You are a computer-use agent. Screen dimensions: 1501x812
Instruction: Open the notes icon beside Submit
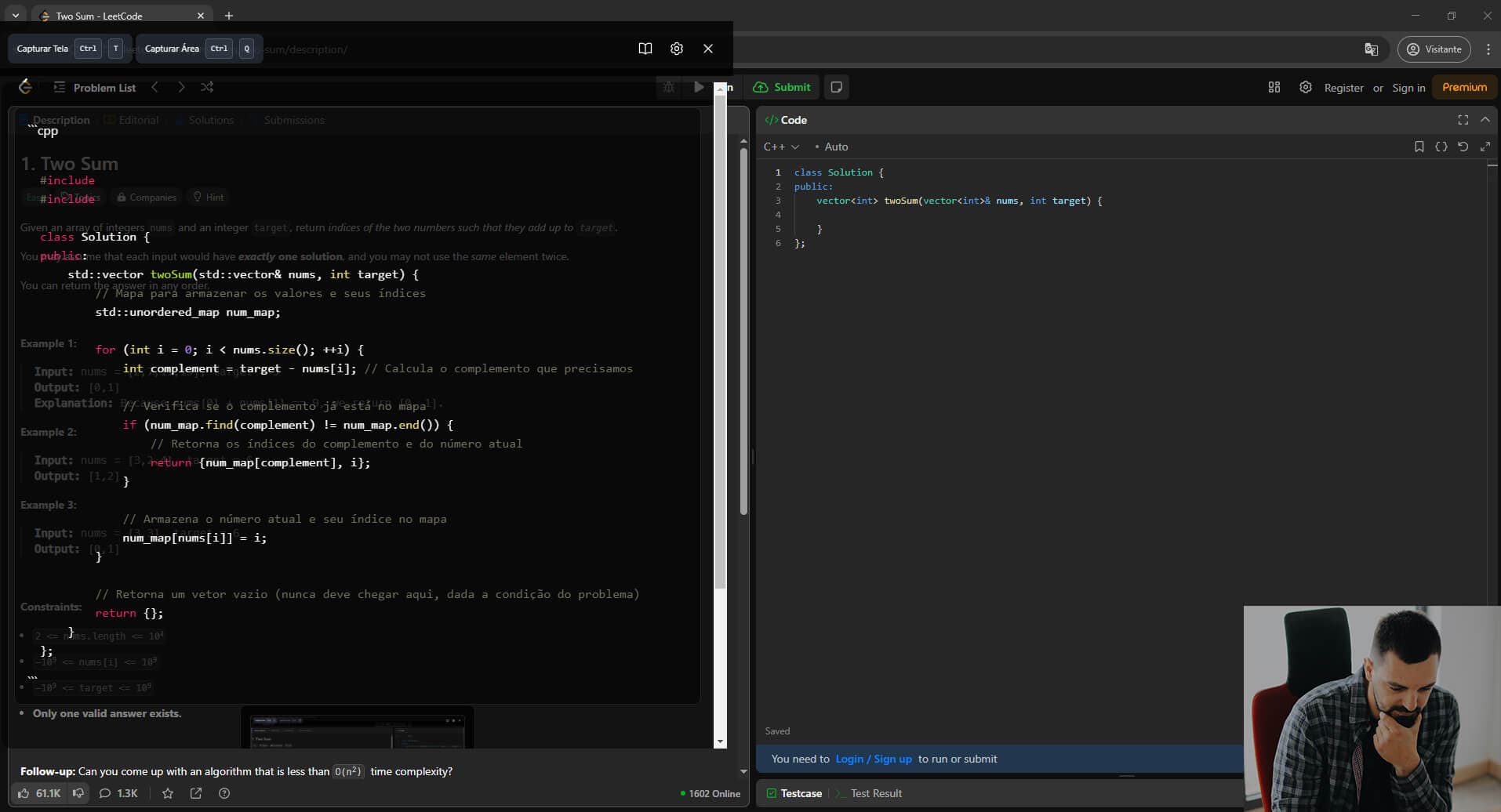[837, 87]
